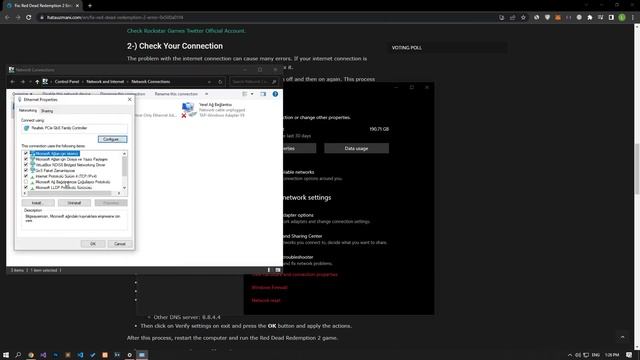
Task: Click the Configure button
Action: click(112, 140)
